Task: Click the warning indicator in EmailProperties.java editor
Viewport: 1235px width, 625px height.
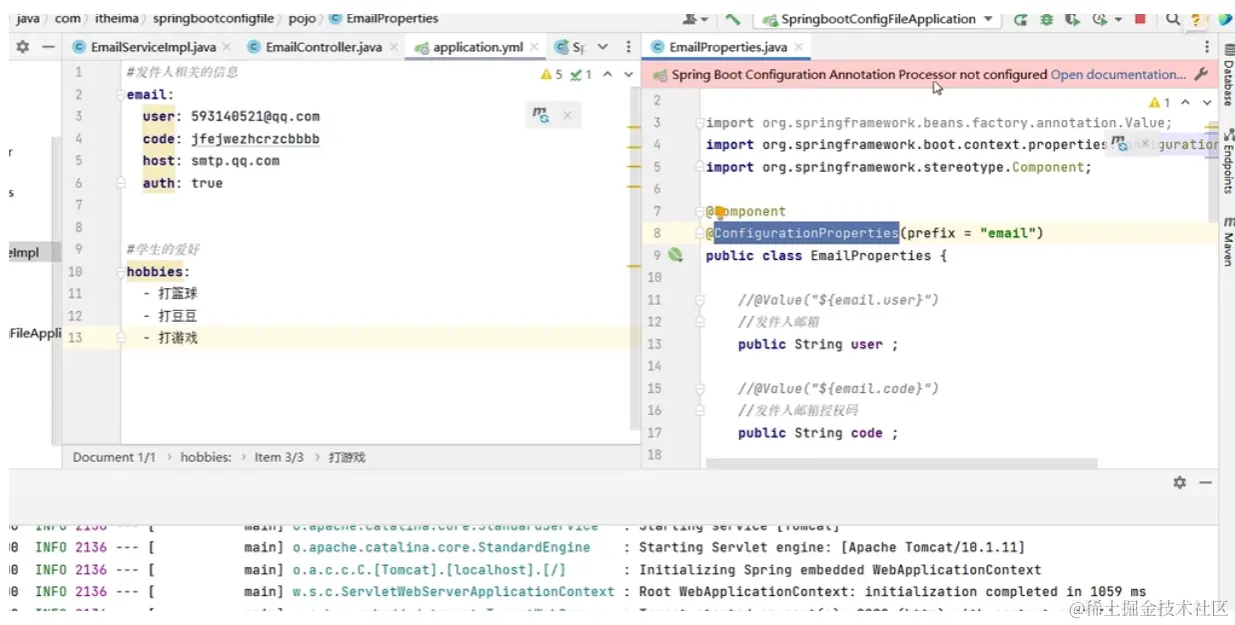Action: 1160,102
